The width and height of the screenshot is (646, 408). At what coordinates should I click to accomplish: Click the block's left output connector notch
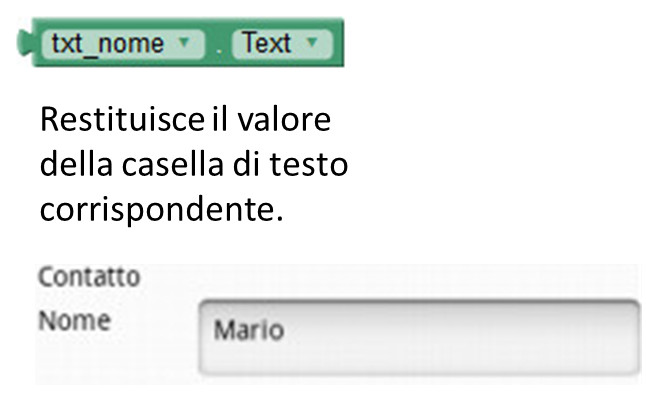25,44
